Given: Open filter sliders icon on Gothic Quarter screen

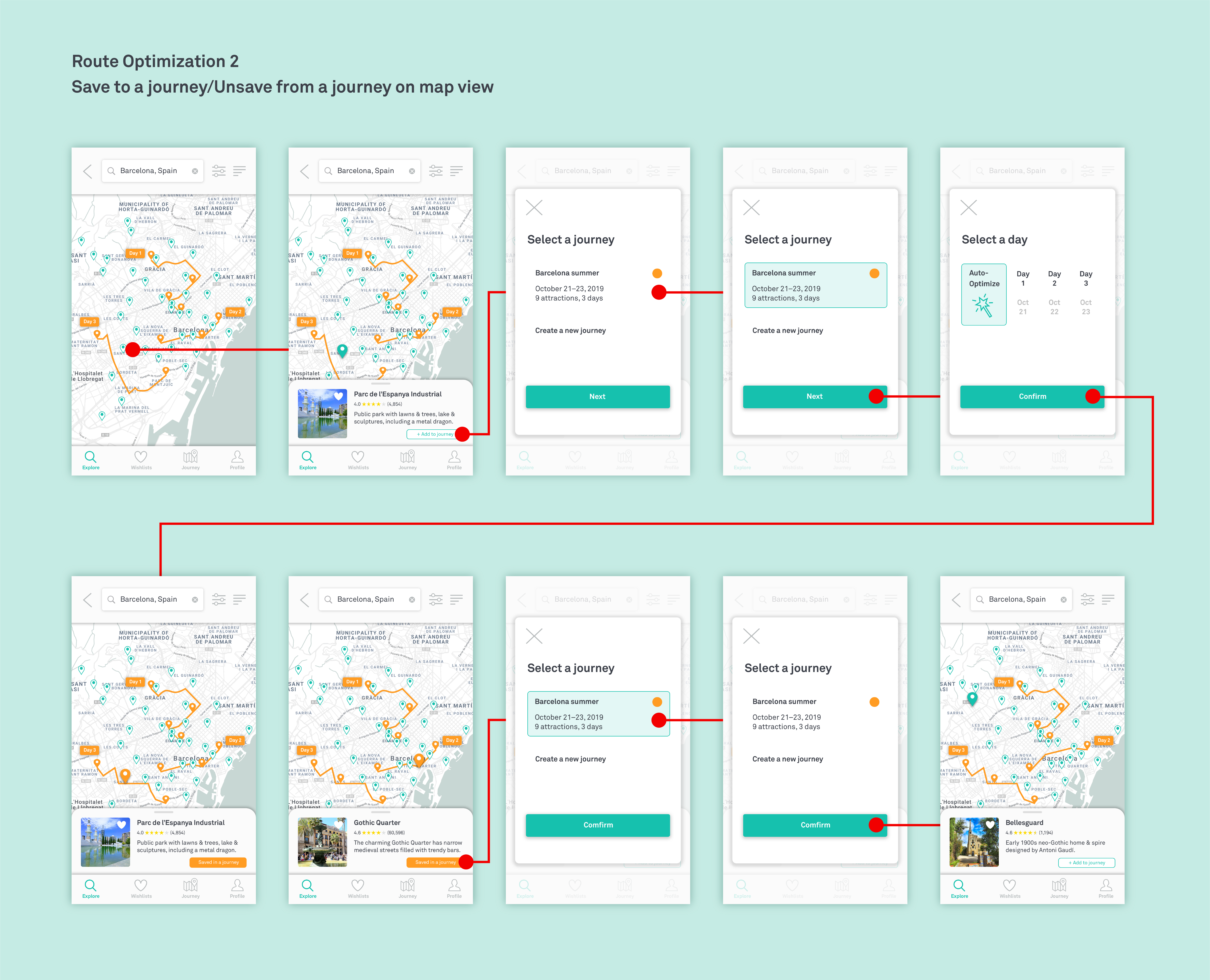Looking at the screenshot, I should (x=436, y=600).
